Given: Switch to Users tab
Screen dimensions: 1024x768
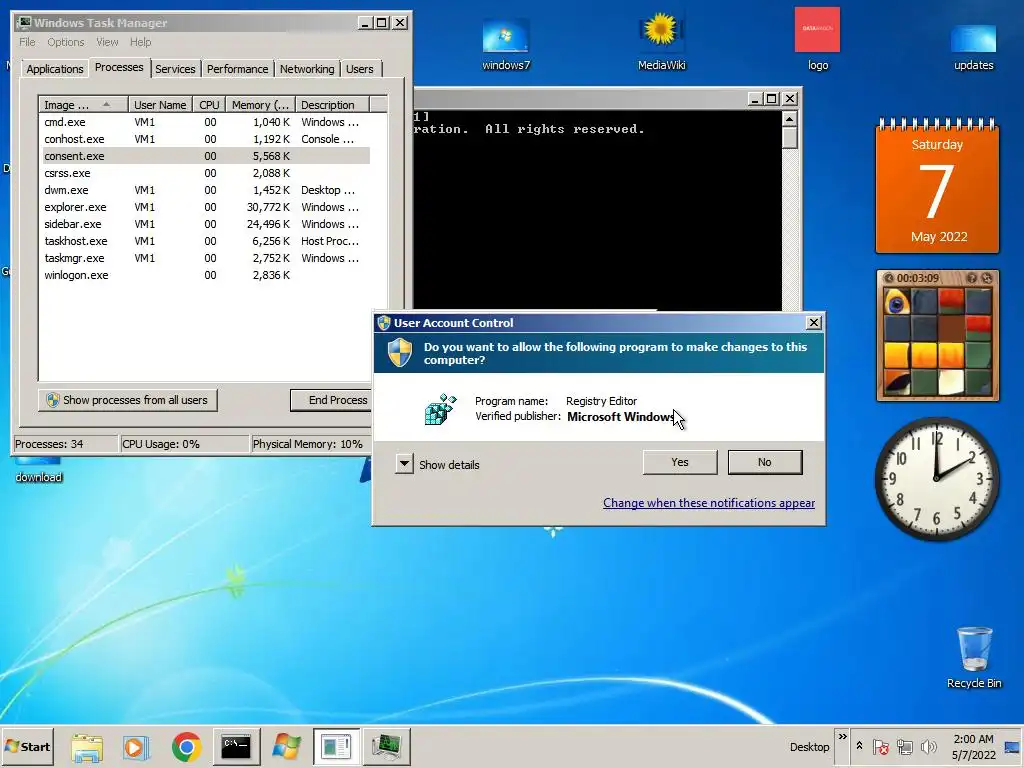Looking at the screenshot, I should (x=360, y=69).
